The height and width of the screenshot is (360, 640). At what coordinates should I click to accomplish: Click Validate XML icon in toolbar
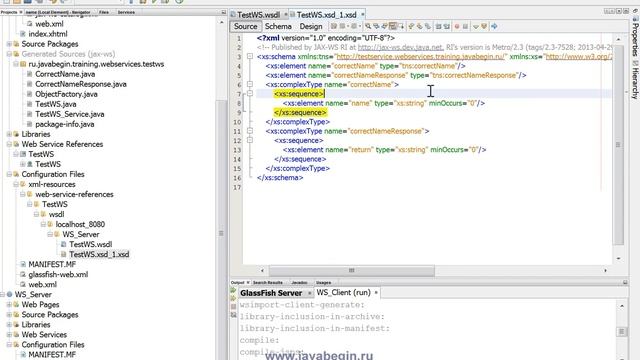484,26
